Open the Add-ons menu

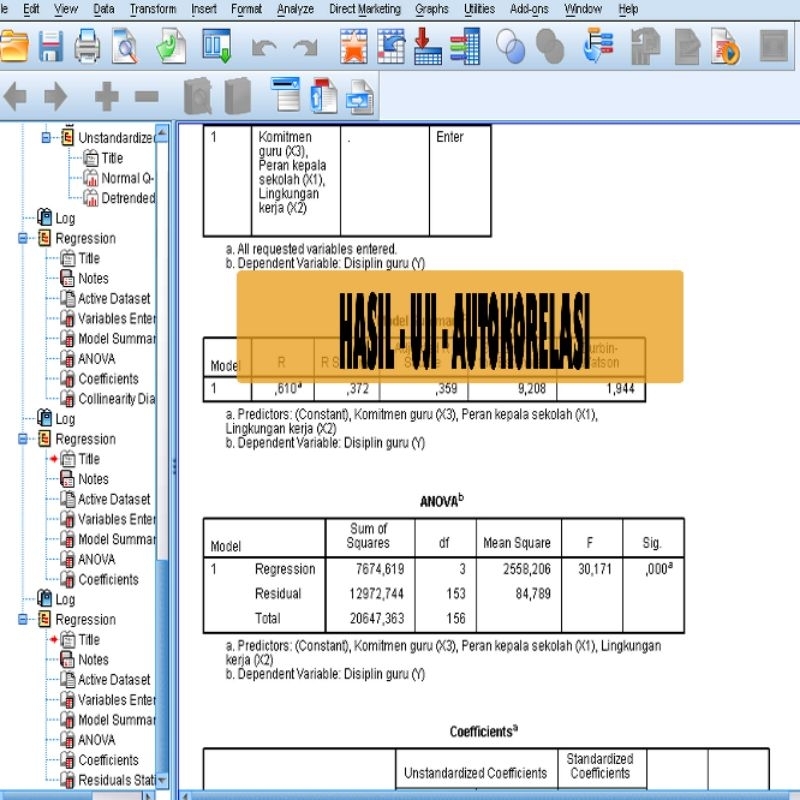click(529, 9)
